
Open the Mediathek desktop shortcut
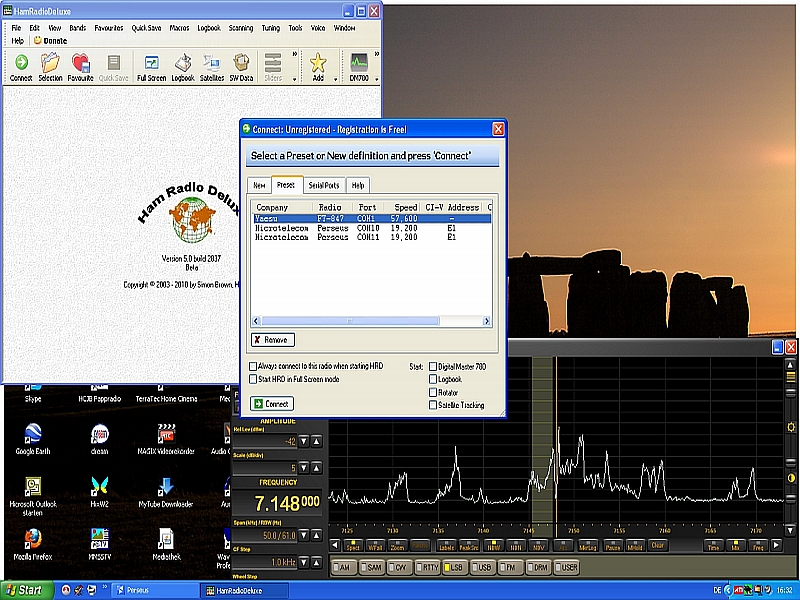click(166, 544)
